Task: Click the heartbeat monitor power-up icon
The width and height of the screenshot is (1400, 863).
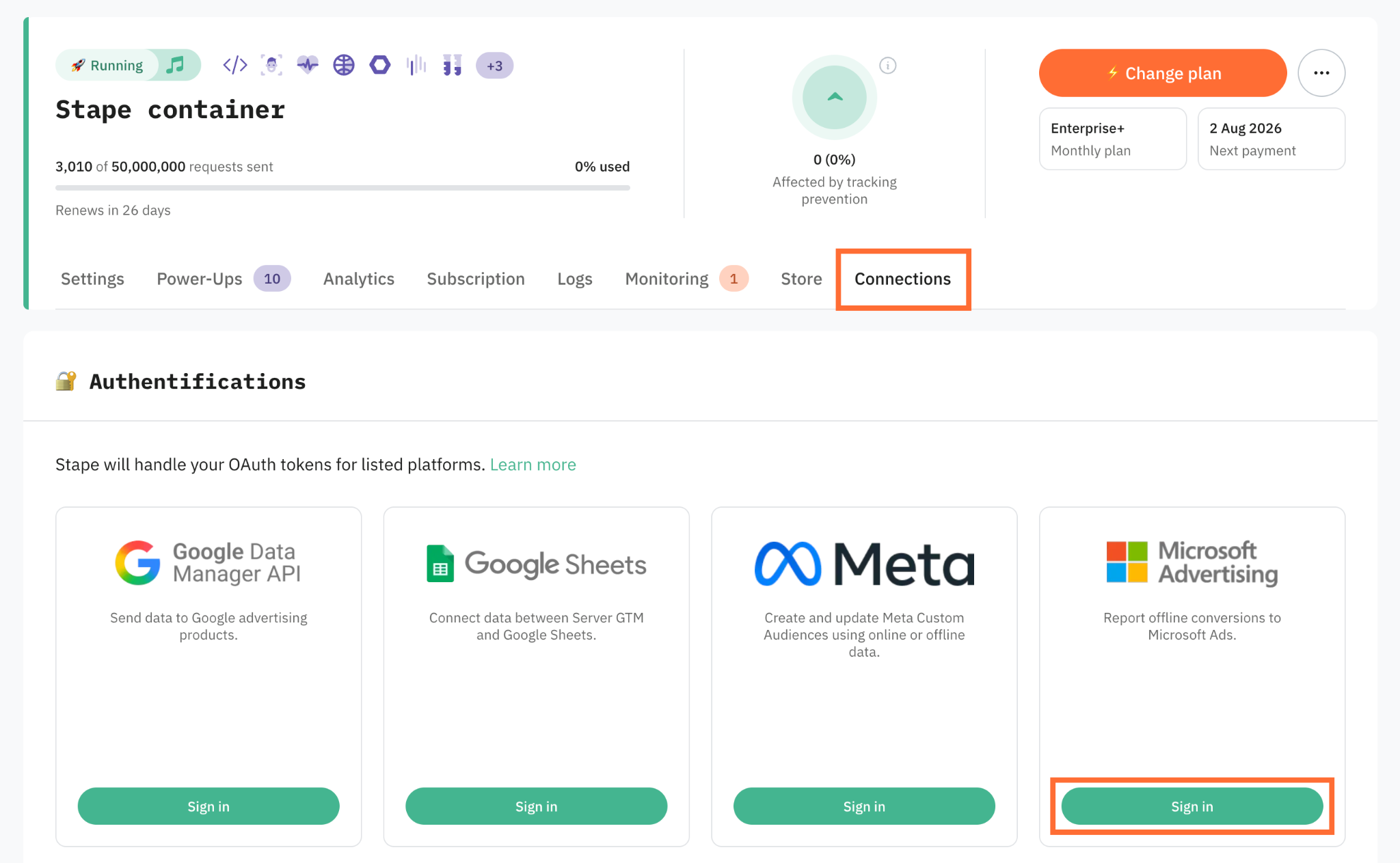Action: coord(308,66)
